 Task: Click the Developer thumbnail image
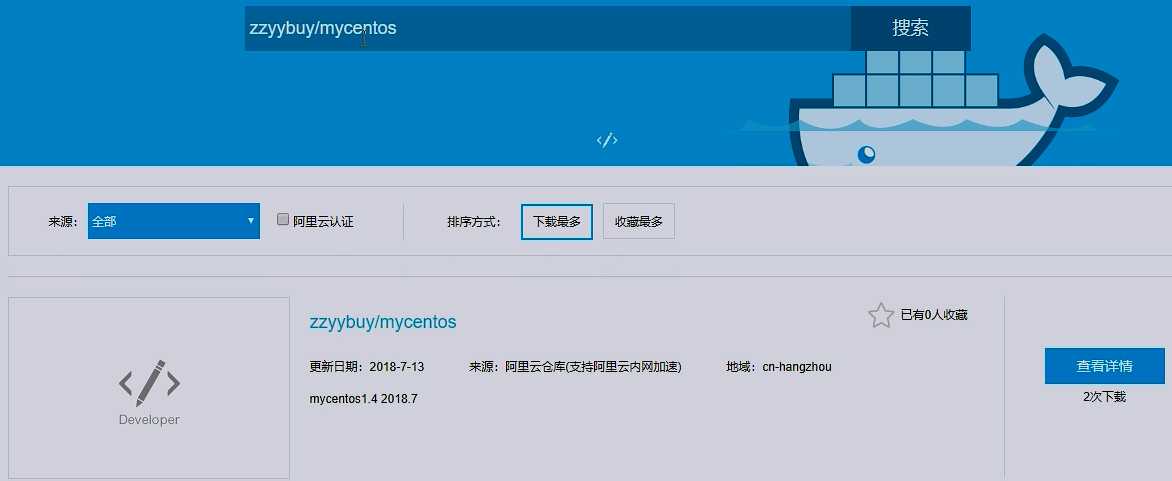pos(149,388)
